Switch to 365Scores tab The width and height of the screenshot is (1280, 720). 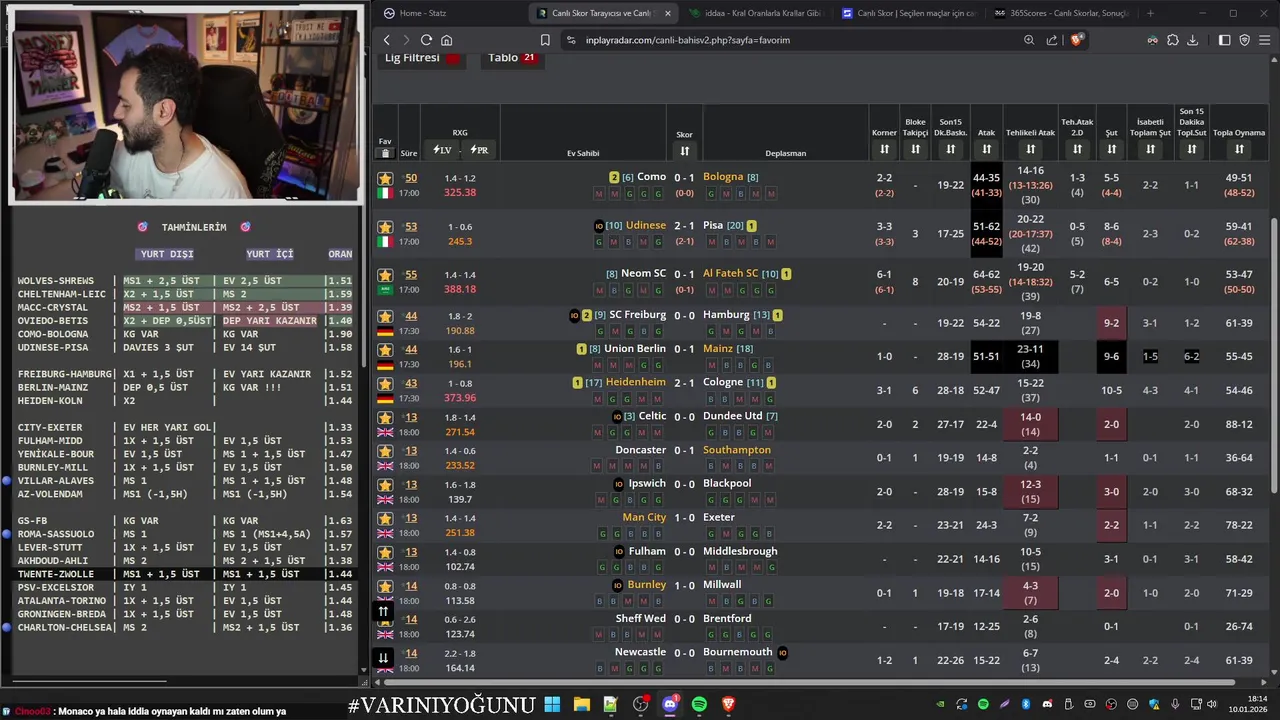[x=1061, y=13]
